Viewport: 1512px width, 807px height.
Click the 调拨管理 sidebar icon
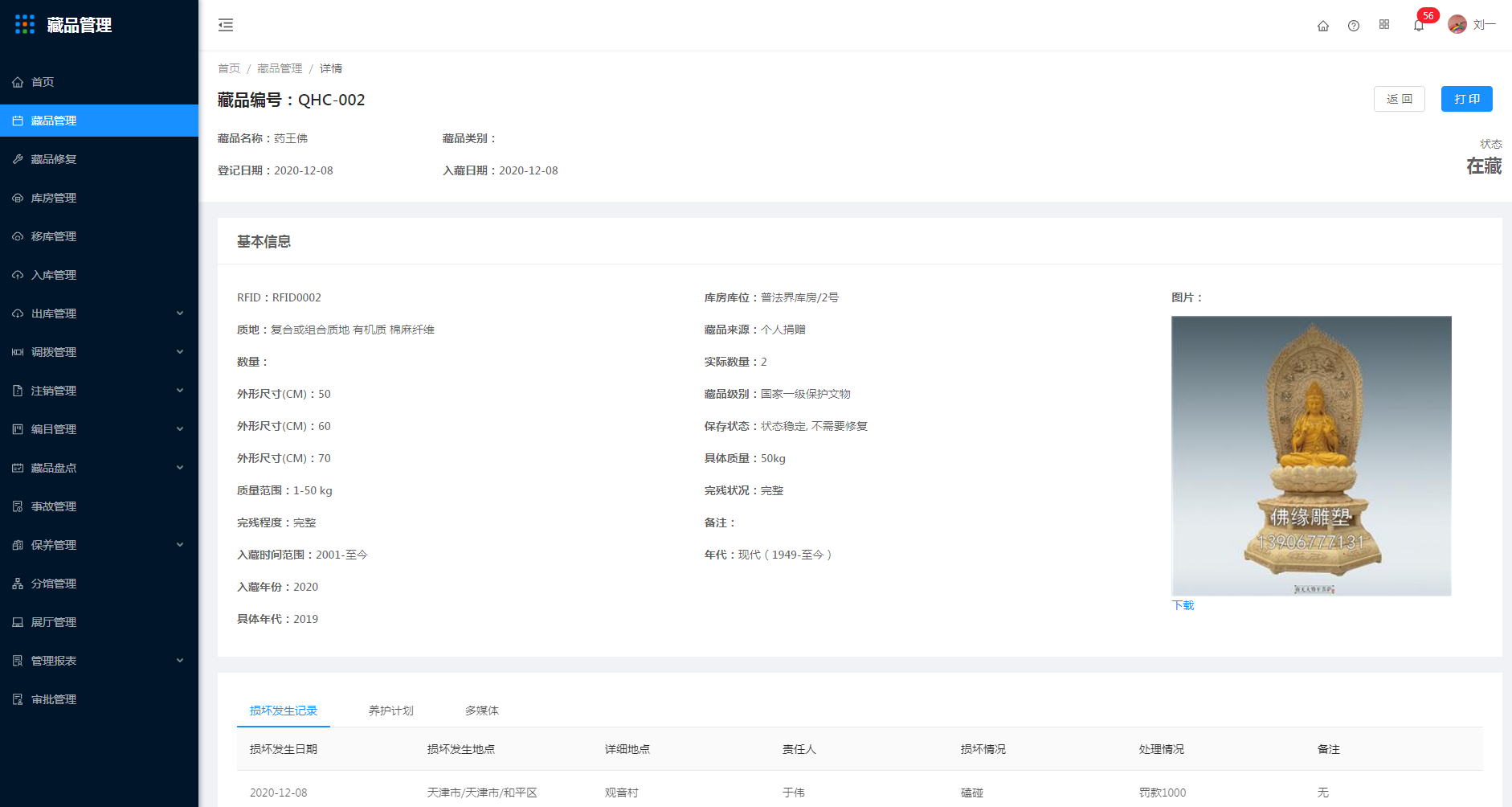coord(18,352)
